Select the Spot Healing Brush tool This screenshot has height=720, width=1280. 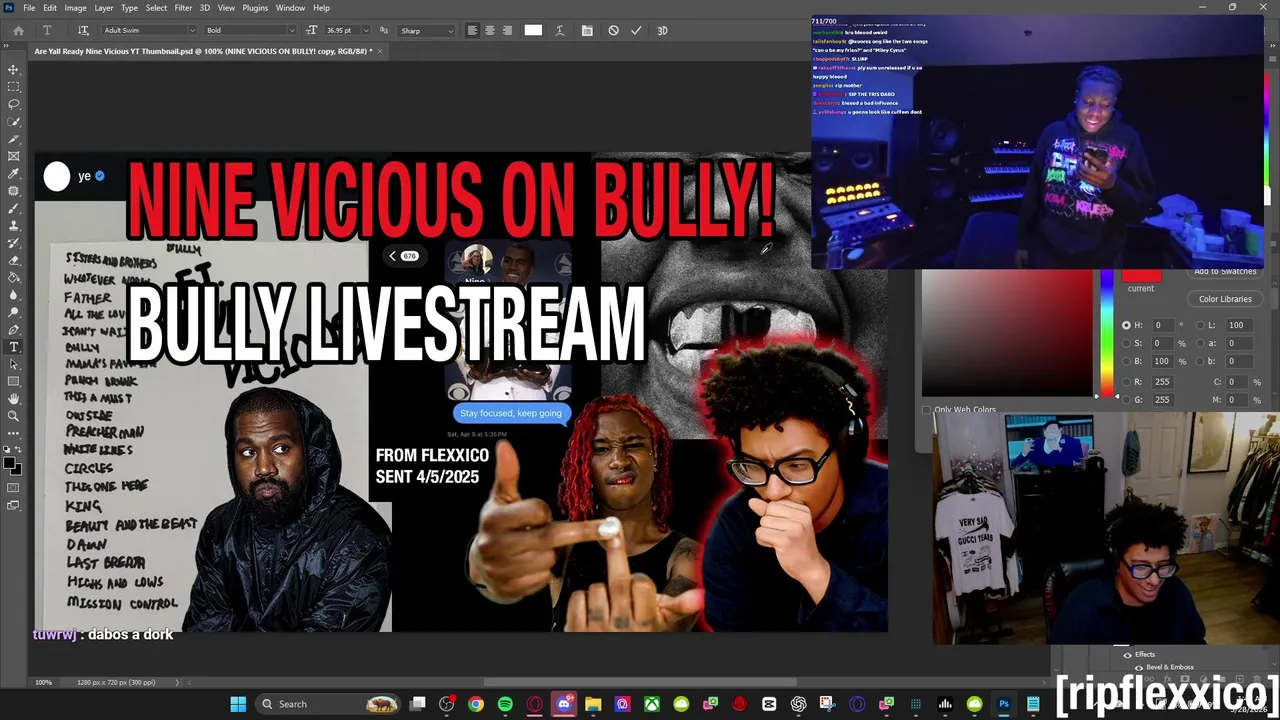click(14, 191)
